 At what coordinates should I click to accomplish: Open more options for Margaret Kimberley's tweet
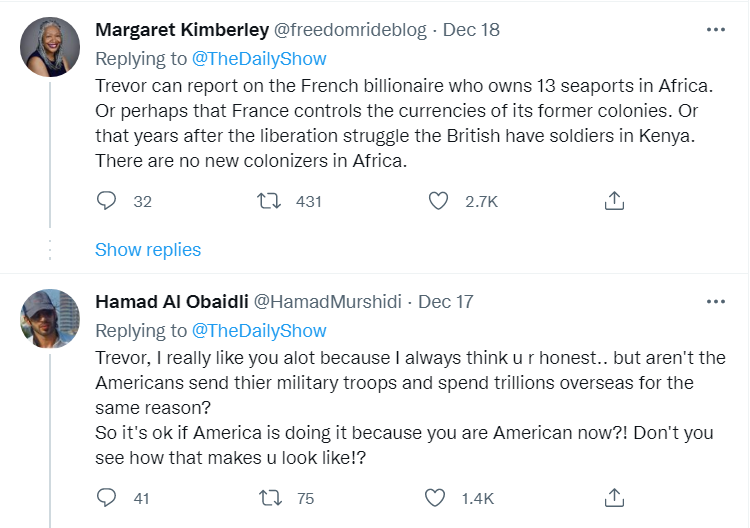[715, 30]
